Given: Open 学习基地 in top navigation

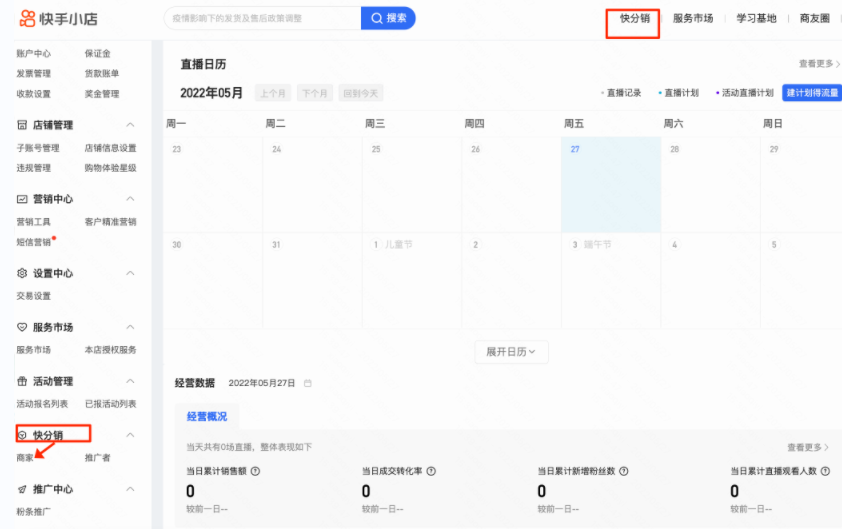Looking at the screenshot, I should pos(756,18).
